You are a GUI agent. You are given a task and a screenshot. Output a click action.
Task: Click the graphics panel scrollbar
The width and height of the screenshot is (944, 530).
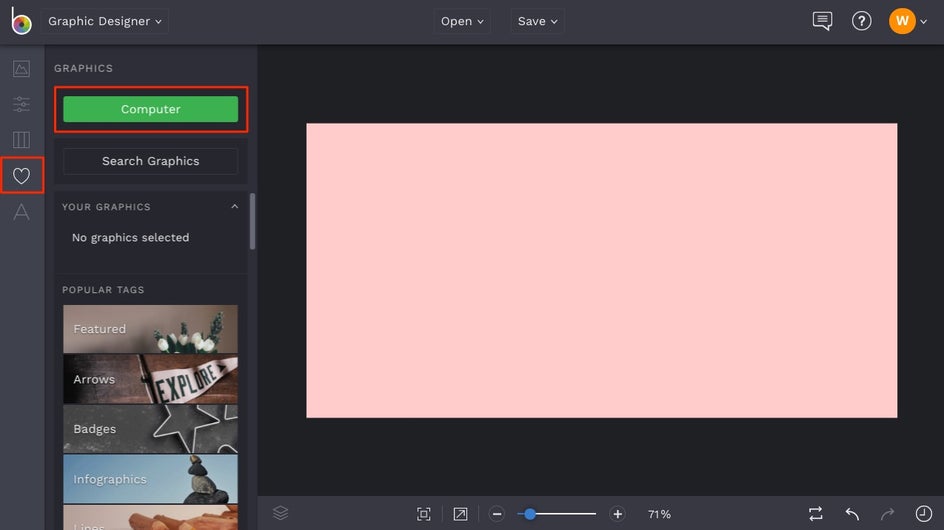pos(252,221)
